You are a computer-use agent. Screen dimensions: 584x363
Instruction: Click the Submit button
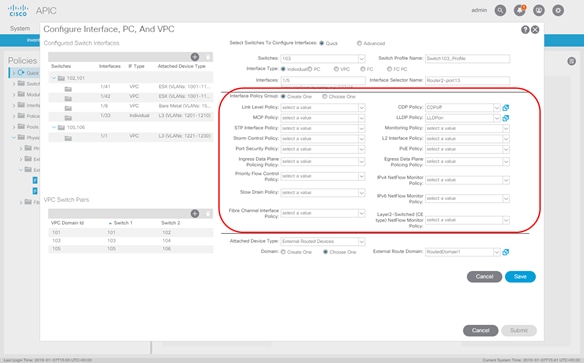click(x=518, y=330)
